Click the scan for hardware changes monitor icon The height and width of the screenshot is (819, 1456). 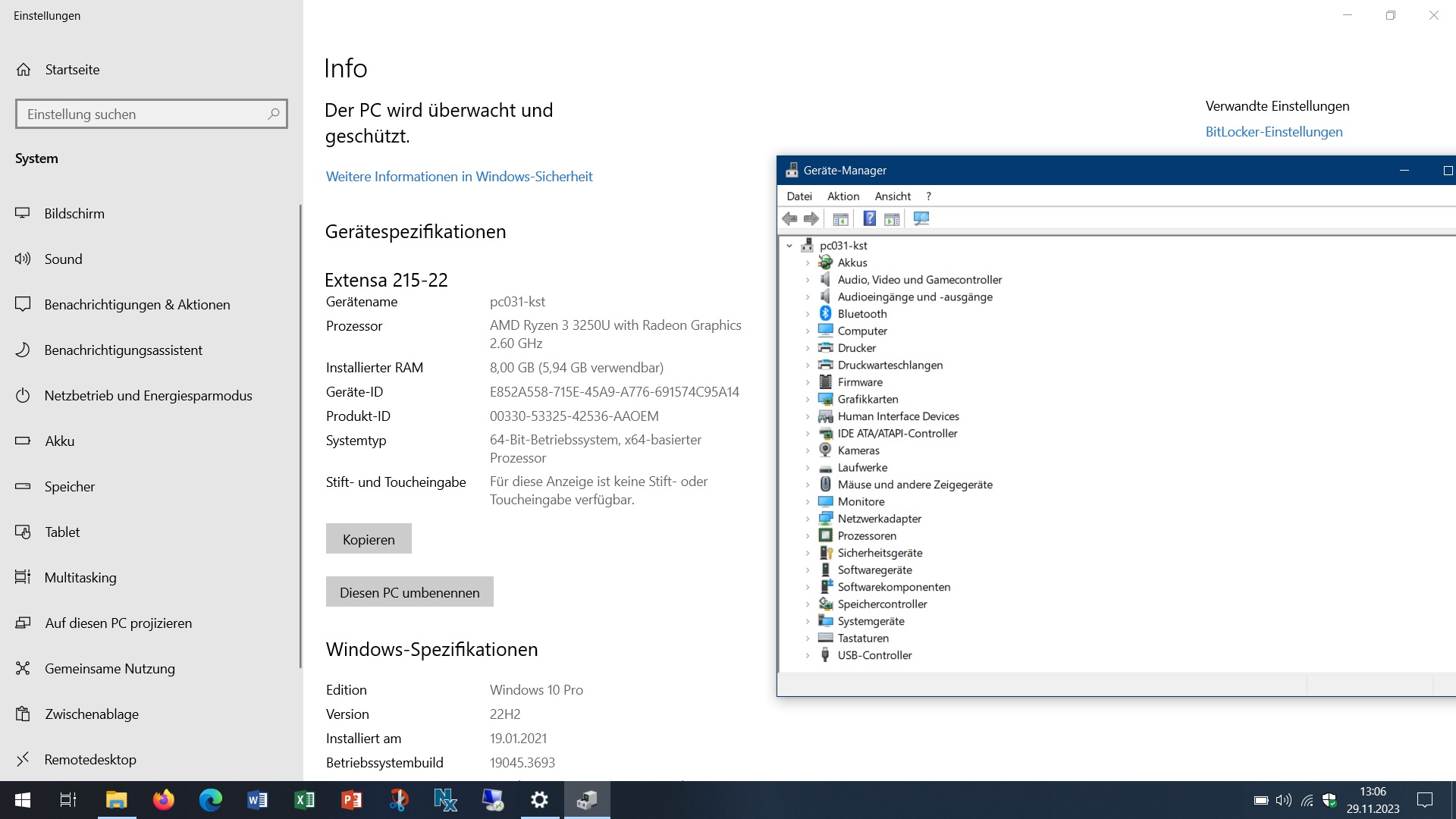tap(921, 219)
